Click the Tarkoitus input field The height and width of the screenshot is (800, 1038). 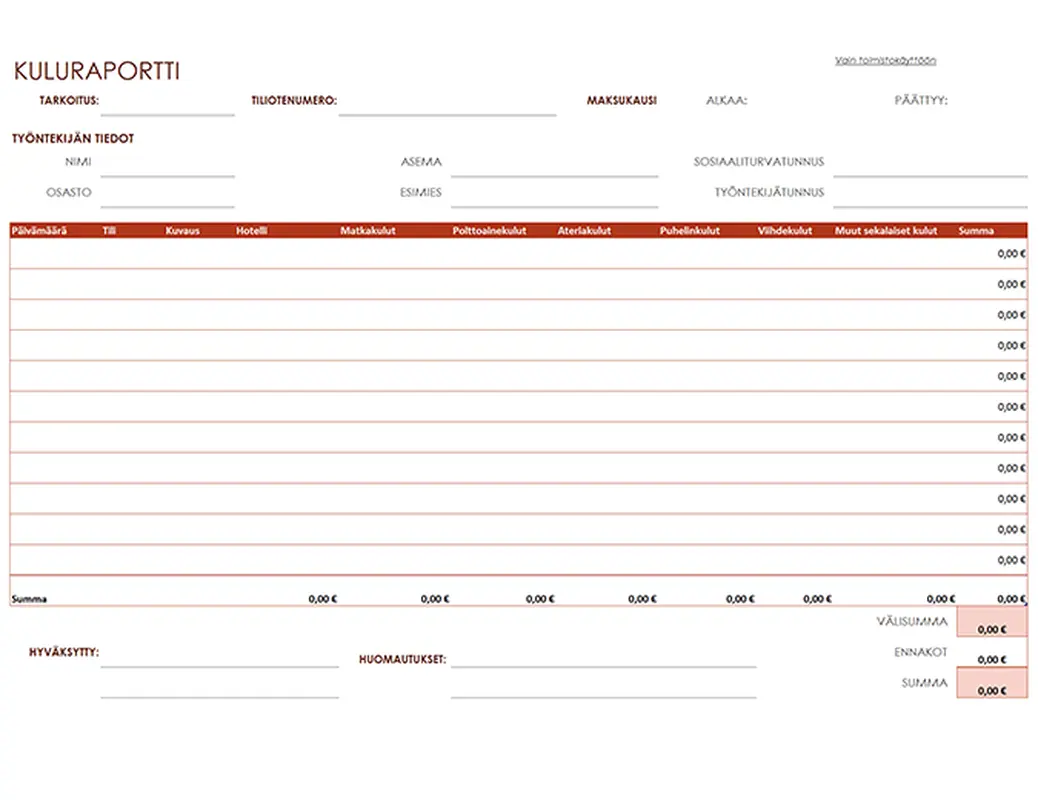pyautogui.click(x=167, y=103)
